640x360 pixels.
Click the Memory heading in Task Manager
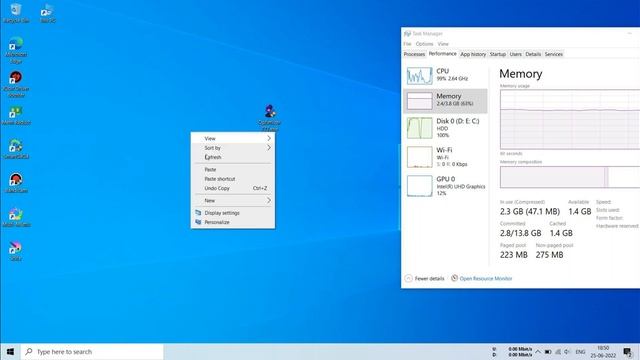pos(520,73)
